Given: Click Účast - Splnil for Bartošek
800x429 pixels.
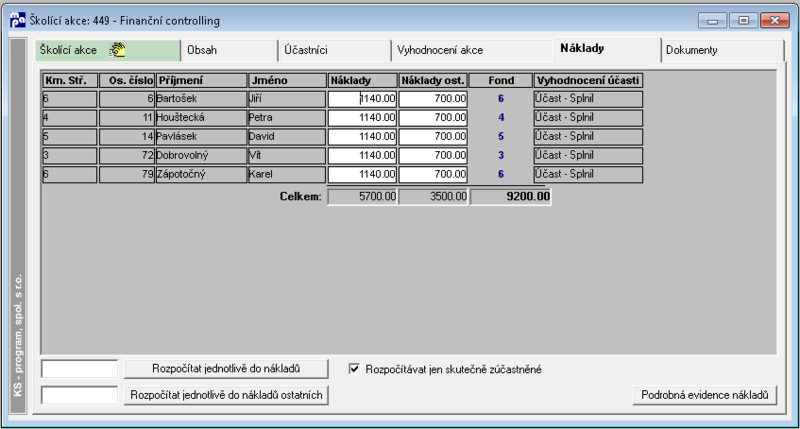Looking at the screenshot, I should (588, 99).
